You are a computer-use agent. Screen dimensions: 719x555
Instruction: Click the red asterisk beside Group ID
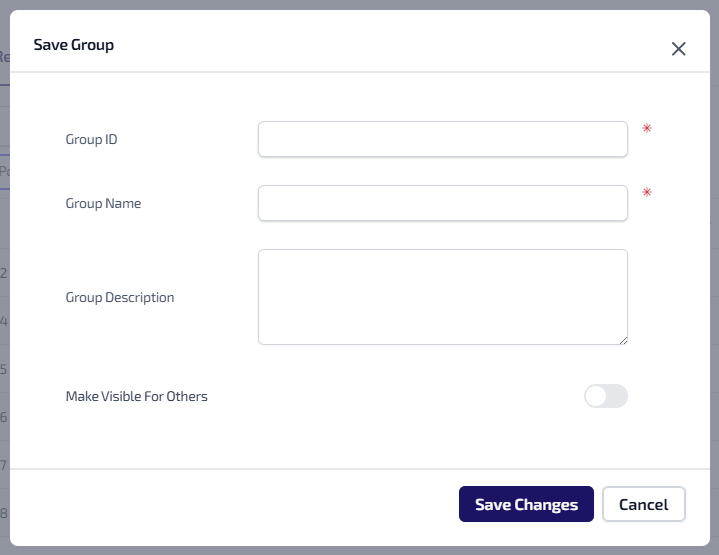coord(647,129)
